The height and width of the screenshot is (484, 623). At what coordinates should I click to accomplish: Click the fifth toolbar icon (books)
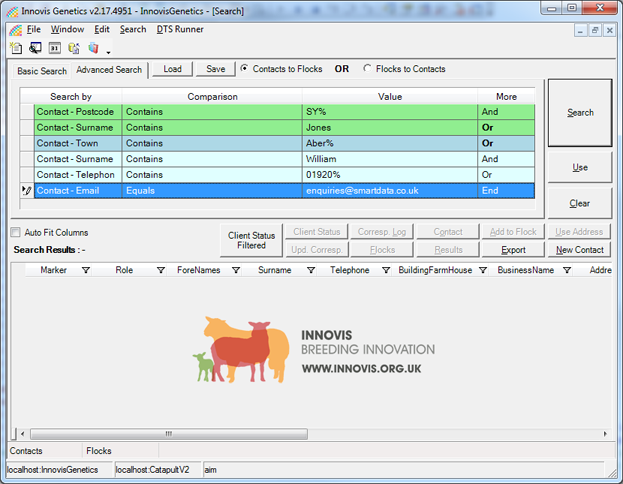tap(93, 48)
